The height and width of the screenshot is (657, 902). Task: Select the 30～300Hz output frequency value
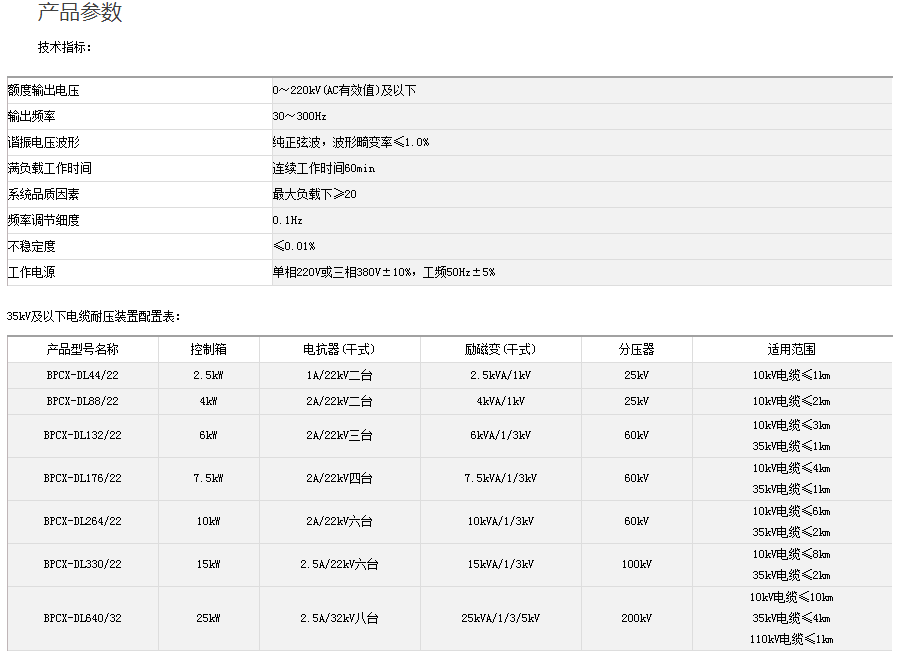pos(299,117)
